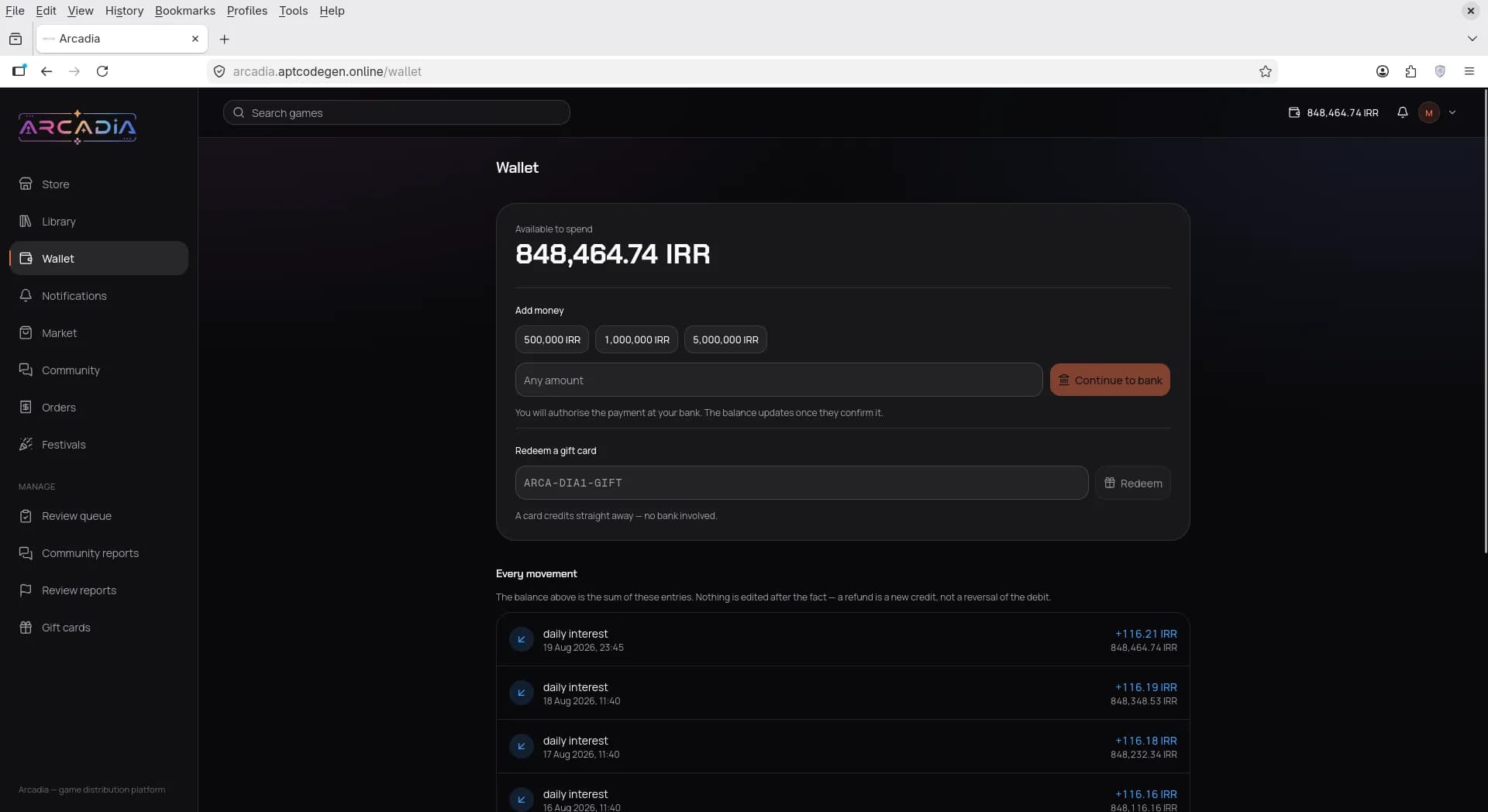Click the header wallet balance 848,464.74 IRR

pos(1334,112)
